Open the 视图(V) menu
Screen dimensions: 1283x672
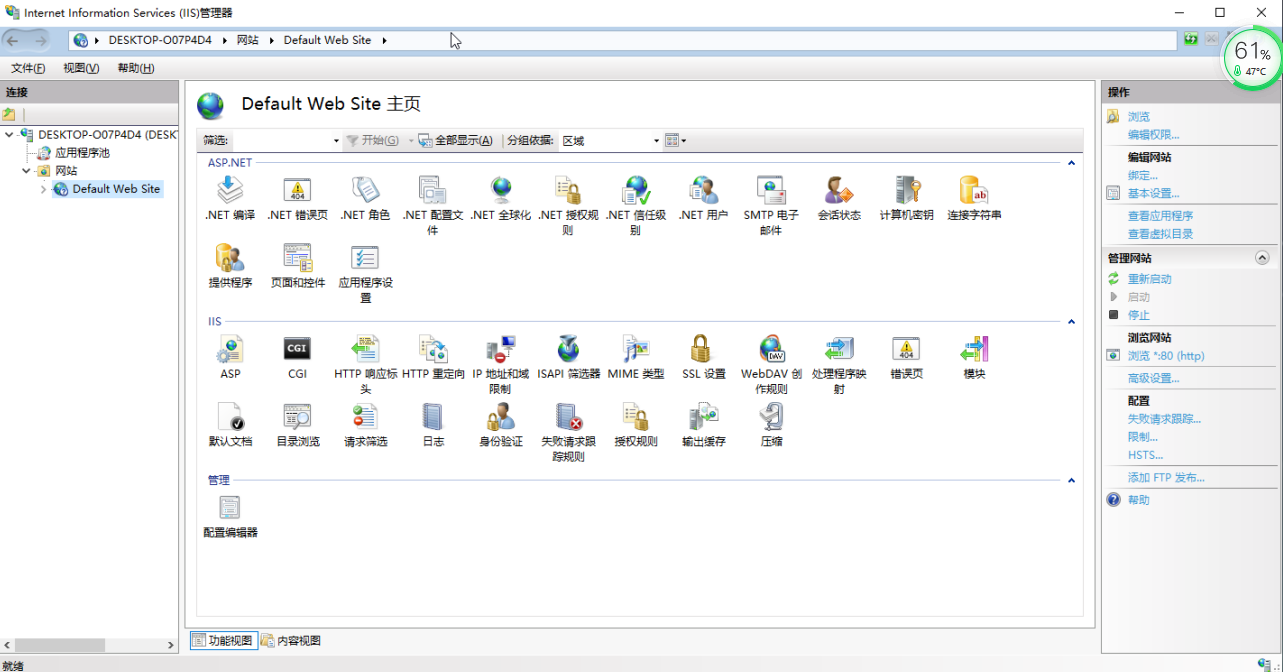(x=81, y=68)
